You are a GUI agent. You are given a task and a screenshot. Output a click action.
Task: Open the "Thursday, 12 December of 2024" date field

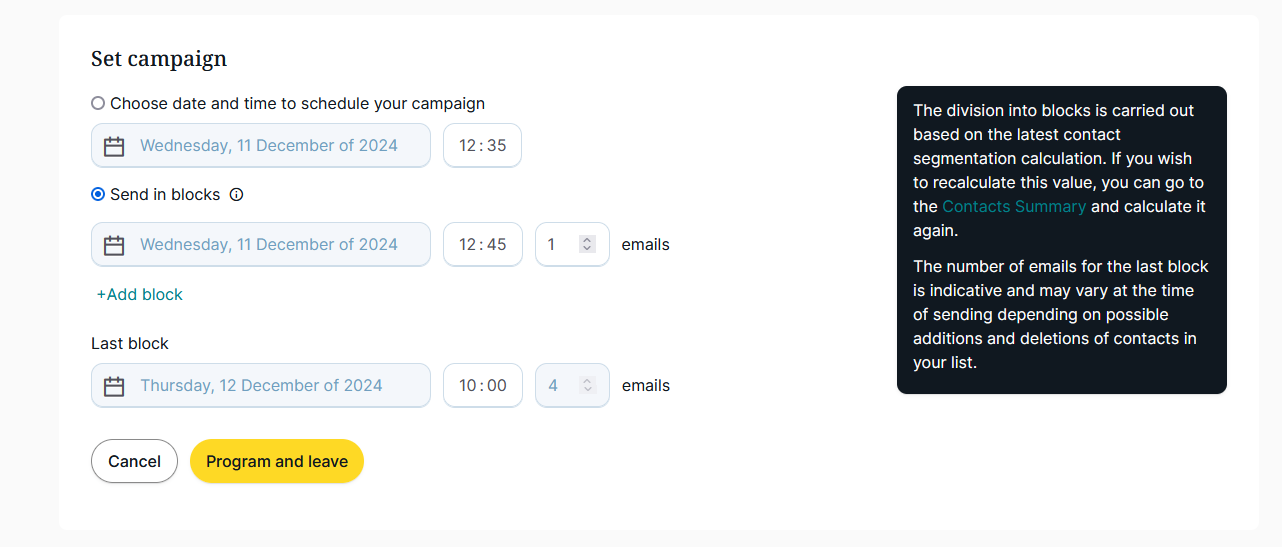tap(261, 385)
